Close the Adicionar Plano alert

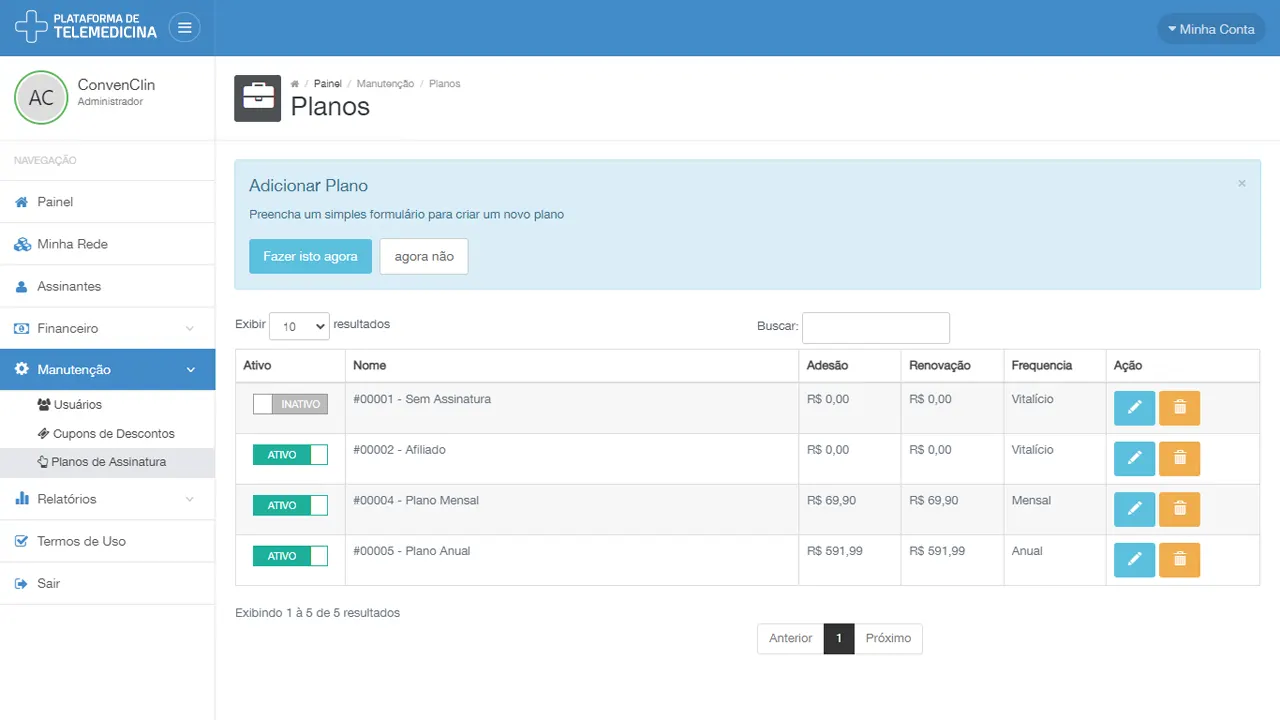coord(1242,184)
